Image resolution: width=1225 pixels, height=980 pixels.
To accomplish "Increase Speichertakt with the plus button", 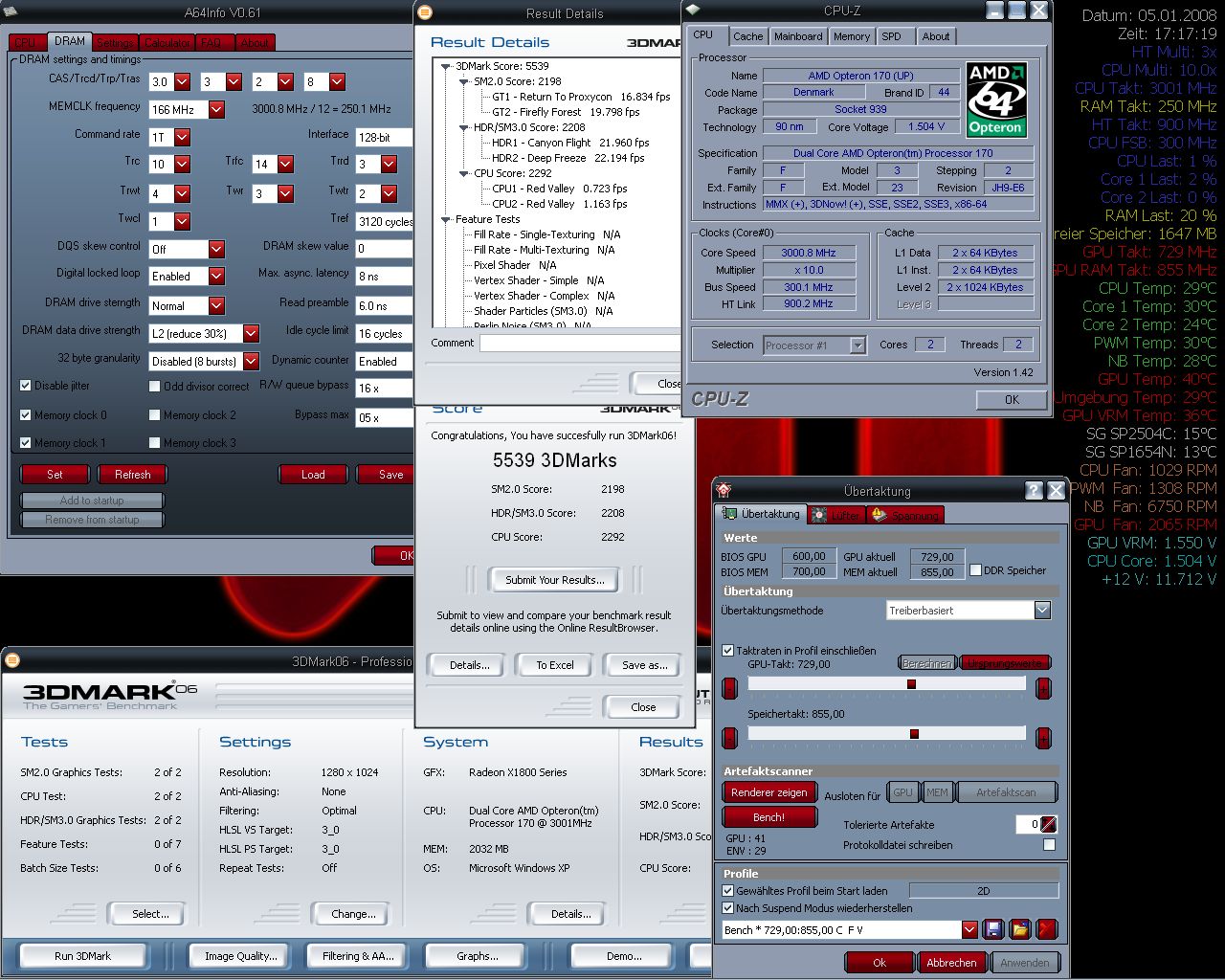I will [1043, 737].
